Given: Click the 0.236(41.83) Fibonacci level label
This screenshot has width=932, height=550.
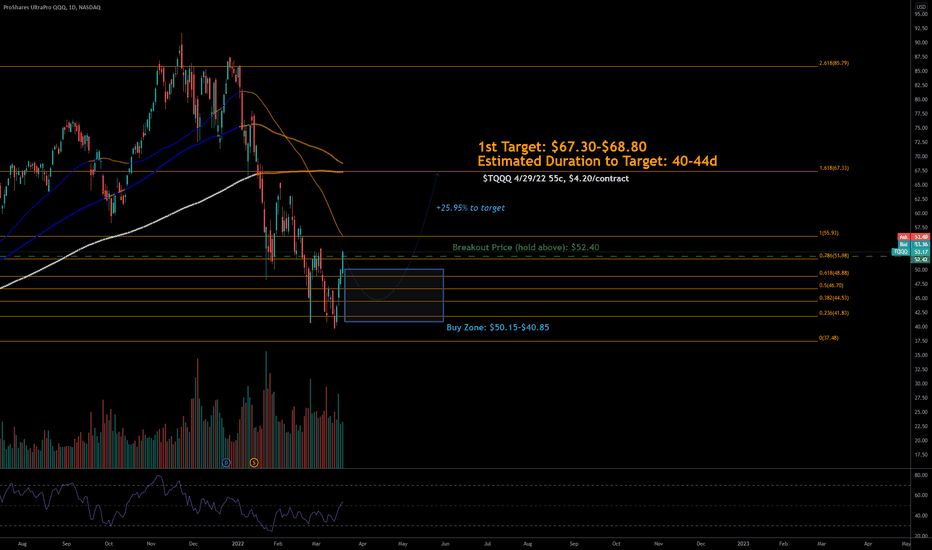Looking at the screenshot, I should coord(834,313).
